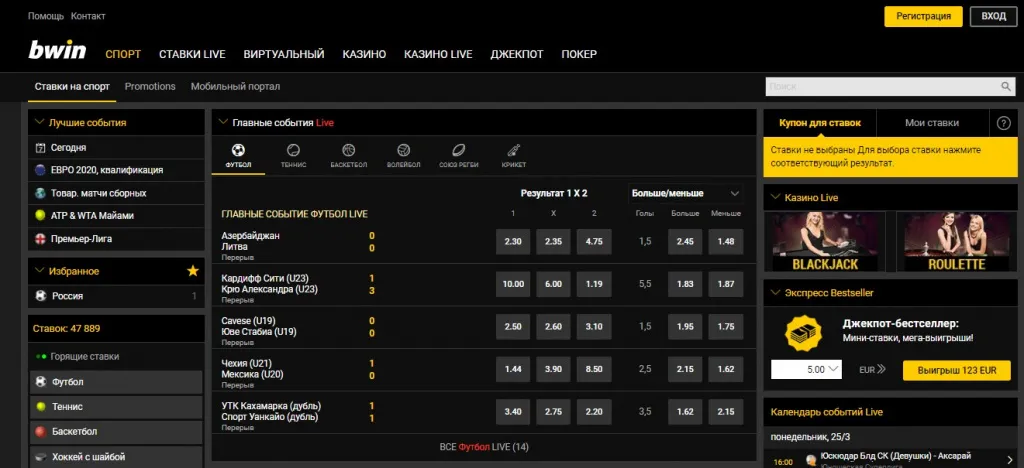Click the Регистрация button

click(x=923, y=16)
